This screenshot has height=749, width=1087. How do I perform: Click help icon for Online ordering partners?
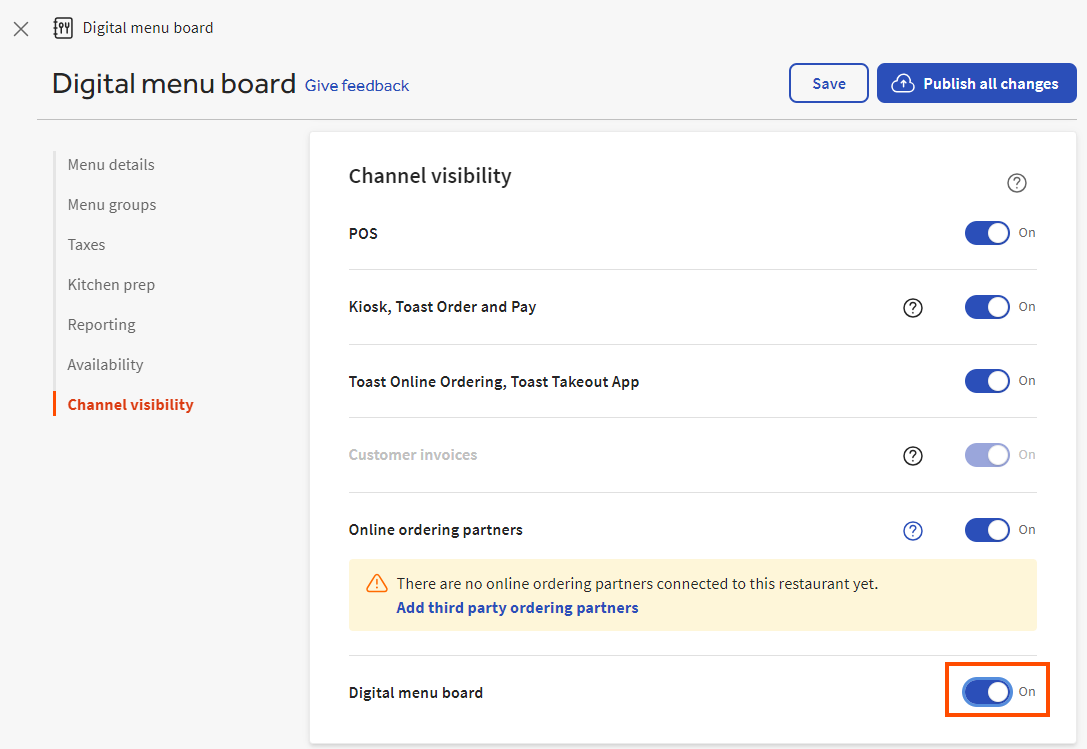click(912, 531)
